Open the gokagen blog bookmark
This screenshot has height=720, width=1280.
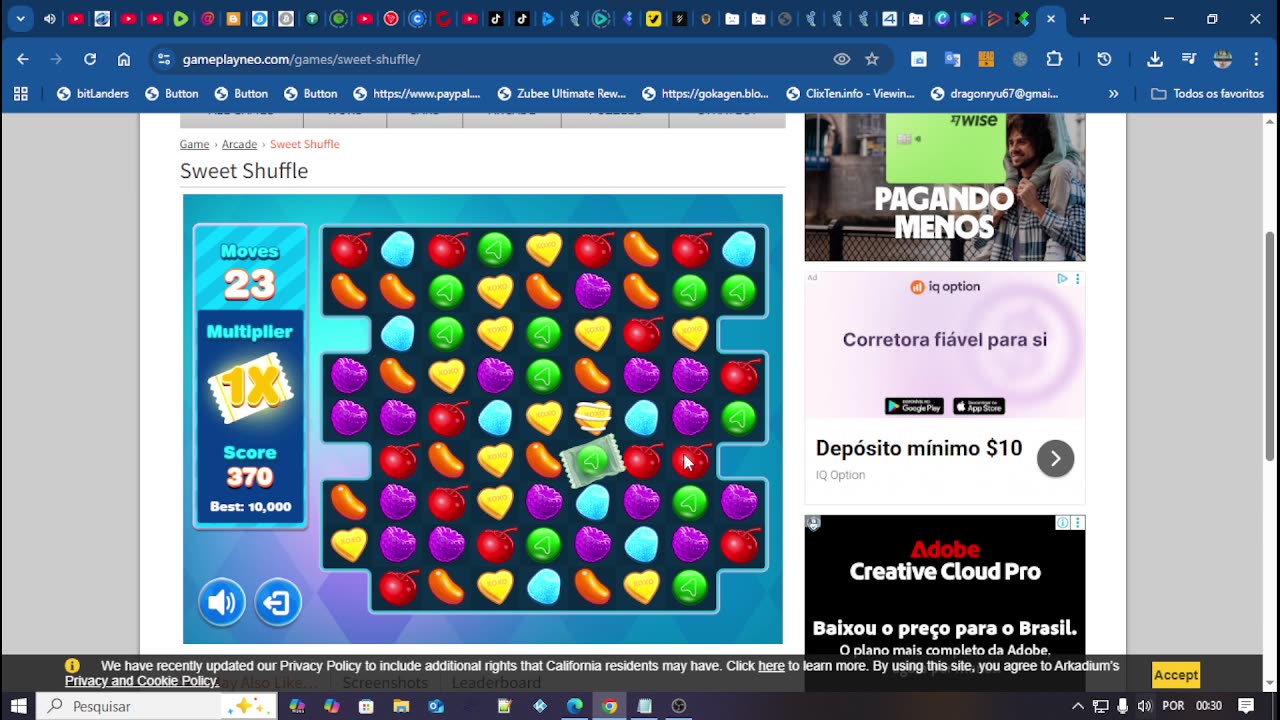pos(706,93)
